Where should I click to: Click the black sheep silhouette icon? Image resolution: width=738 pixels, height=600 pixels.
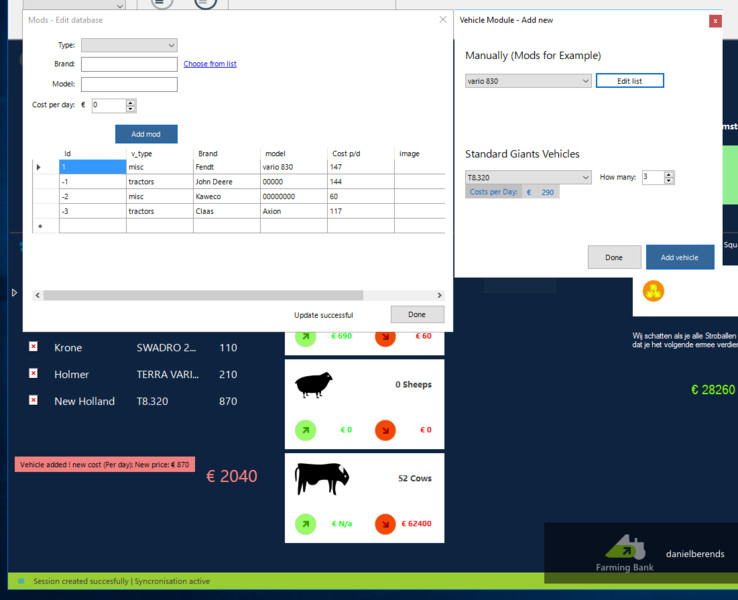tap(314, 385)
